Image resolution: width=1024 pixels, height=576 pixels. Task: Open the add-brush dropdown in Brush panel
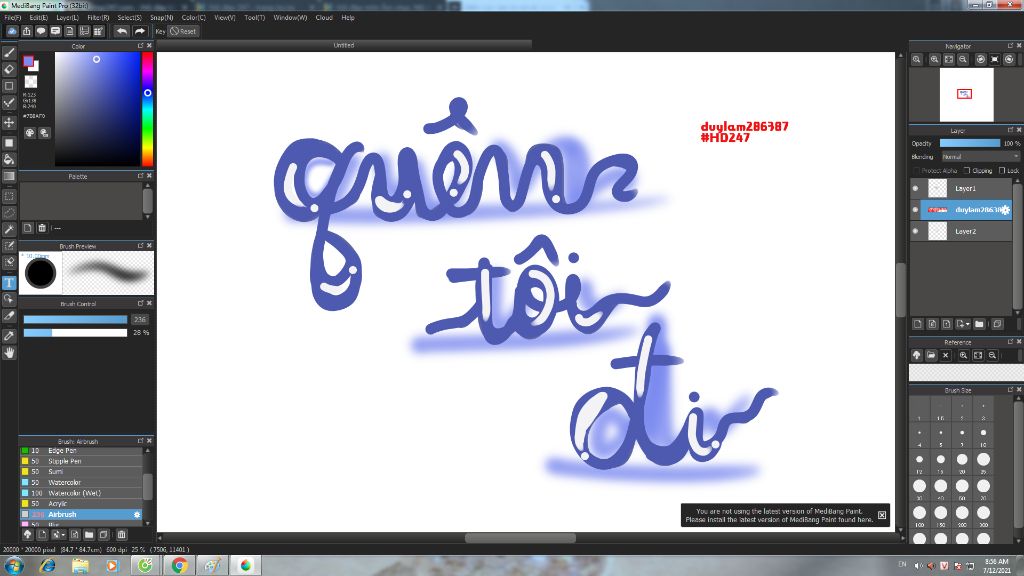(58, 535)
